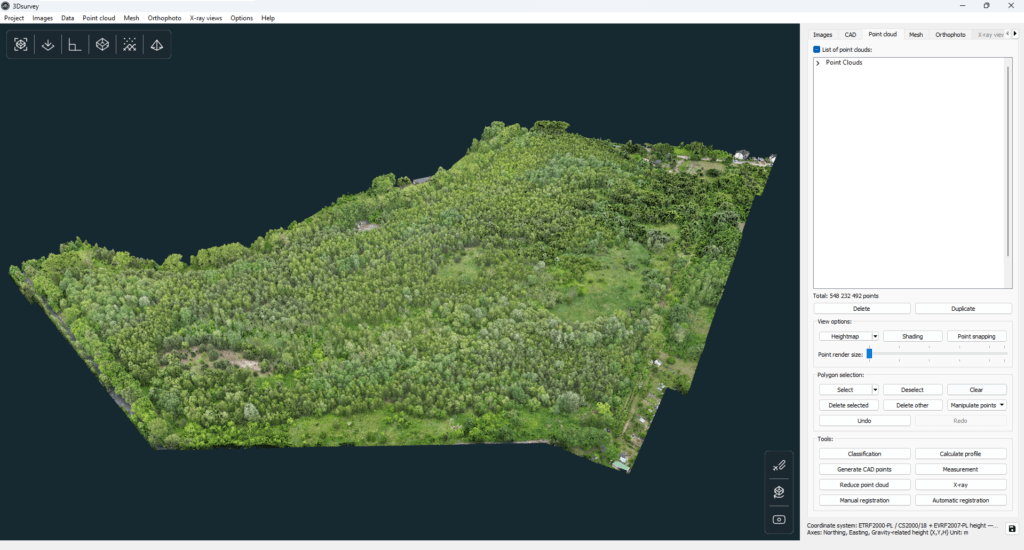Viewport: 1024px width, 550px height.
Task: Toggle the Shading view option
Action: point(912,336)
